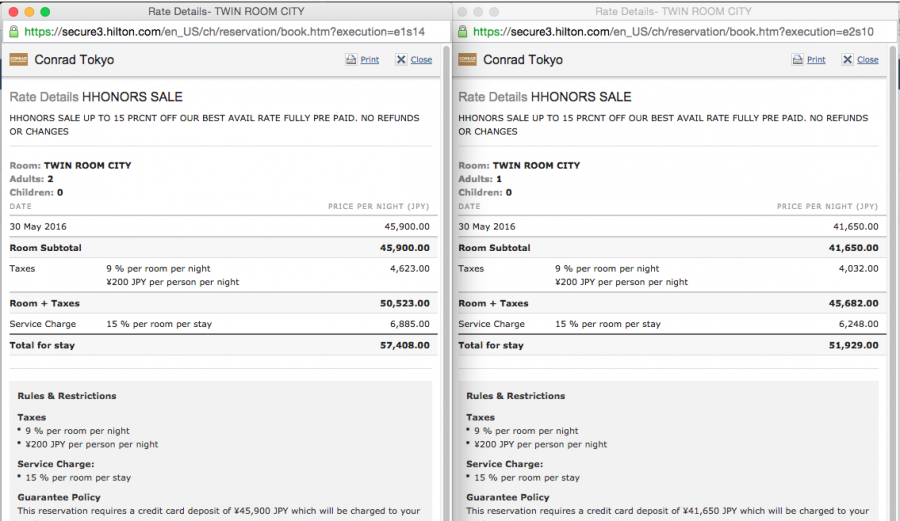Open the Print link in the 1-adult rate window
Screen dimensions: 900x521
point(816,60)
